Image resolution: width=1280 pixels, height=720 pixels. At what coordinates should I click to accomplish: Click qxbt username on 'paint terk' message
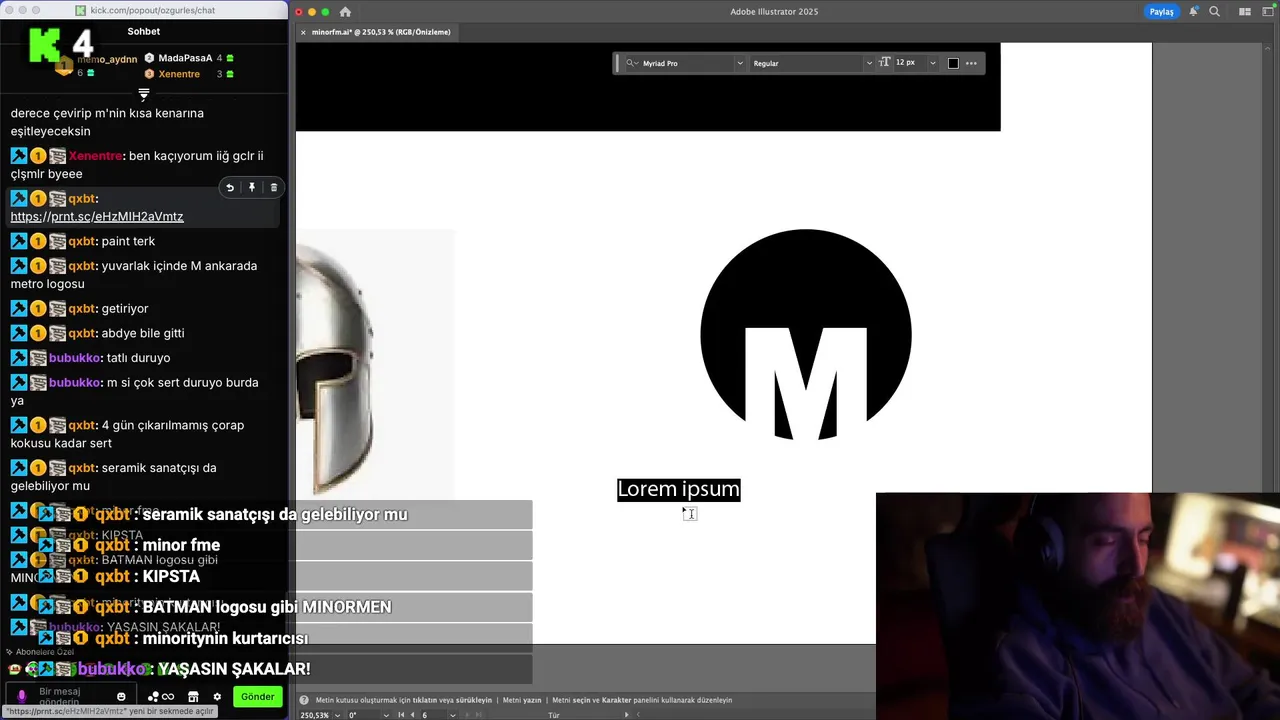tap(82, 241)
